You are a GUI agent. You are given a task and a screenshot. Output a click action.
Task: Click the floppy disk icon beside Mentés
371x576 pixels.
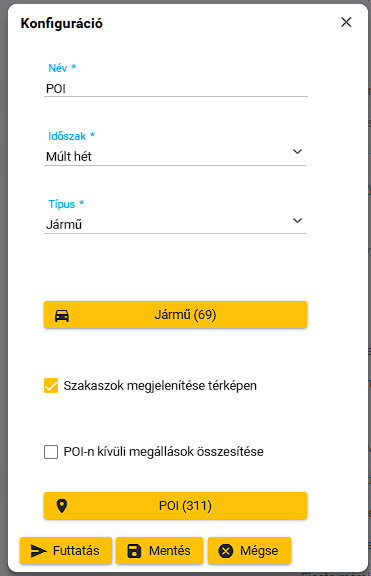pos(134,551)
